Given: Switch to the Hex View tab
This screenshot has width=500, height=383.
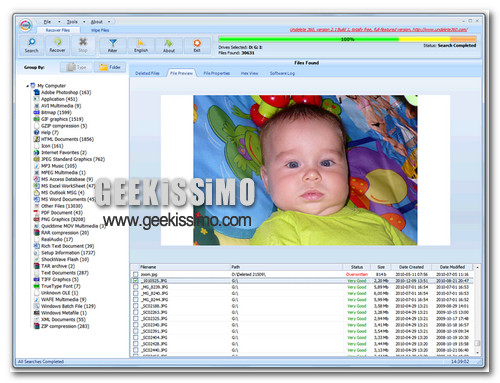Looking at the screenshot, I should tap(249, 73).
